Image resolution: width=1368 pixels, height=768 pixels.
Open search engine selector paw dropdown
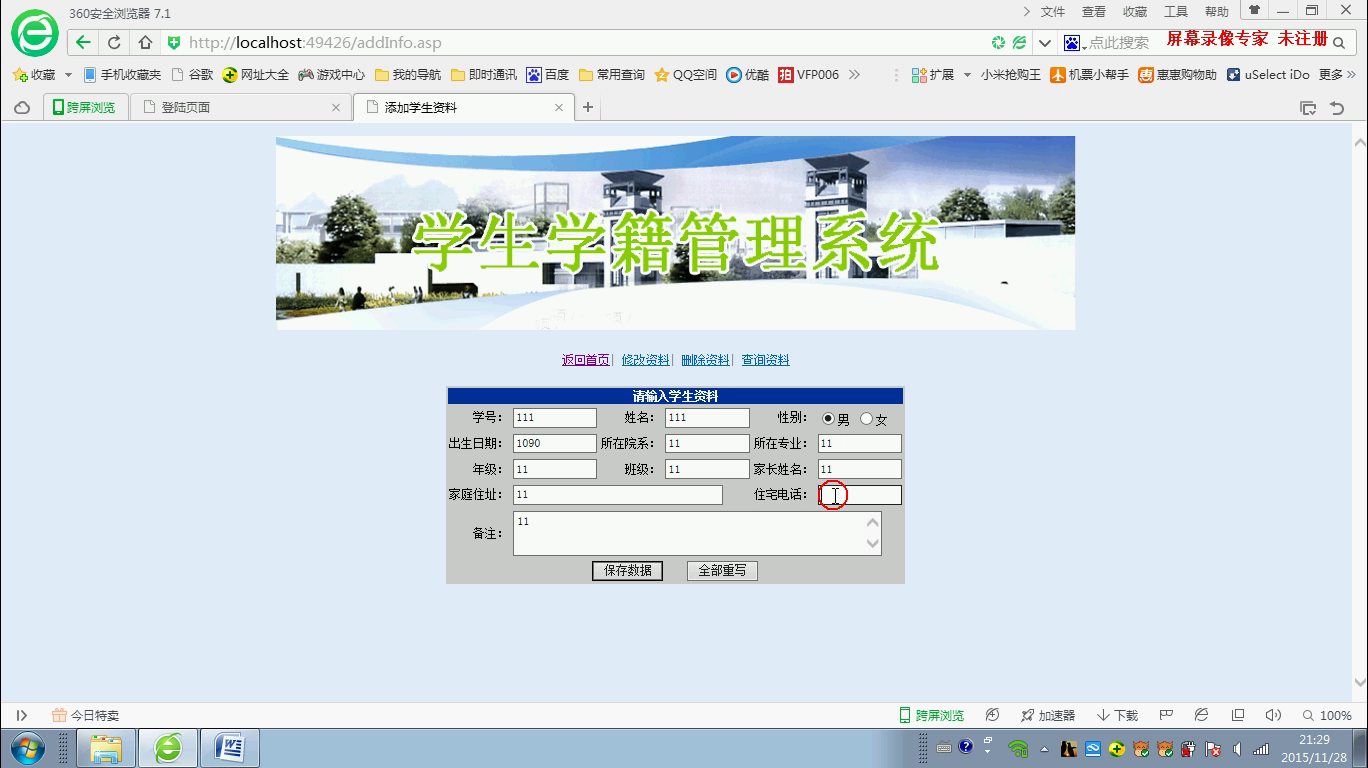click(1075, 43)
